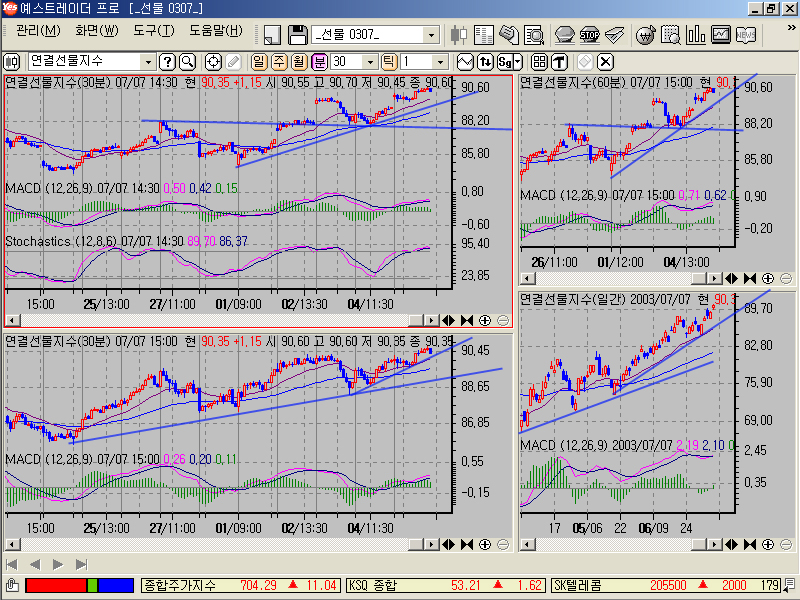Screen dimensions: 800x600
Task: Open the _선물 0307_ workspace dropdown
Action: 432,35
